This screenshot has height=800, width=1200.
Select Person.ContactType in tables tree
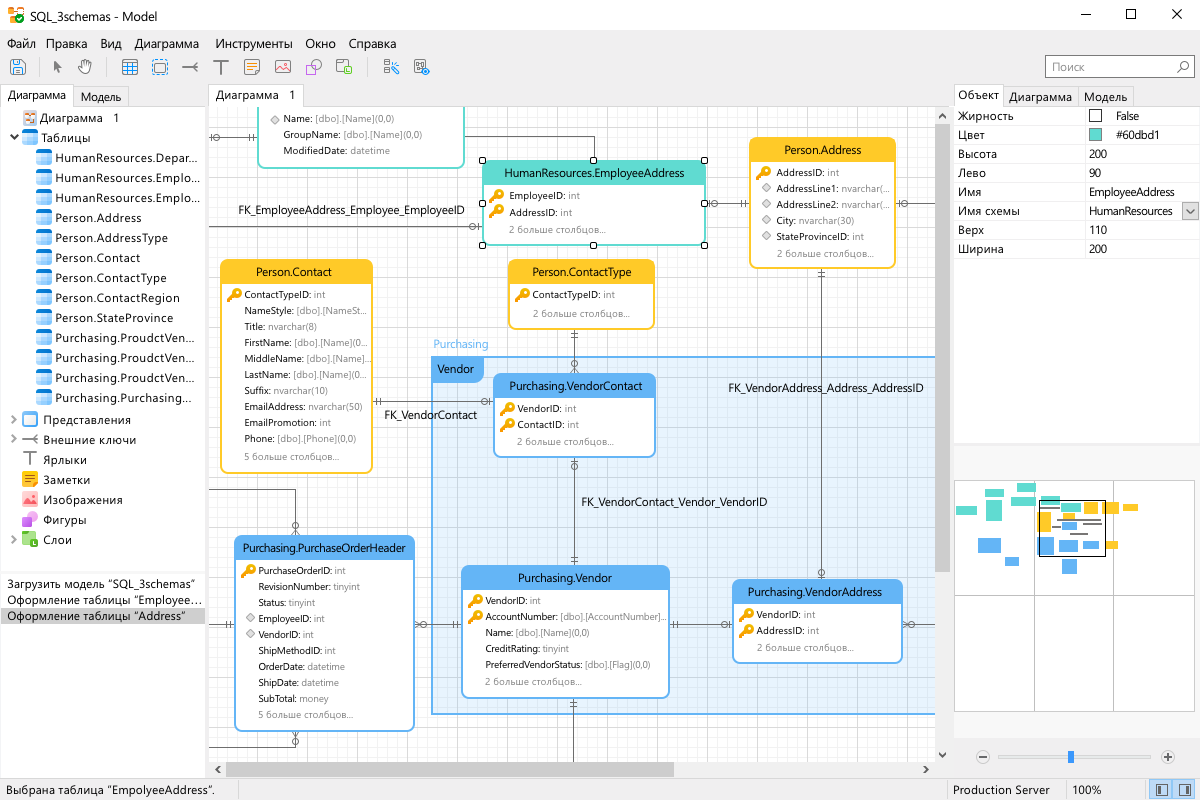click(x=111, y=278)
